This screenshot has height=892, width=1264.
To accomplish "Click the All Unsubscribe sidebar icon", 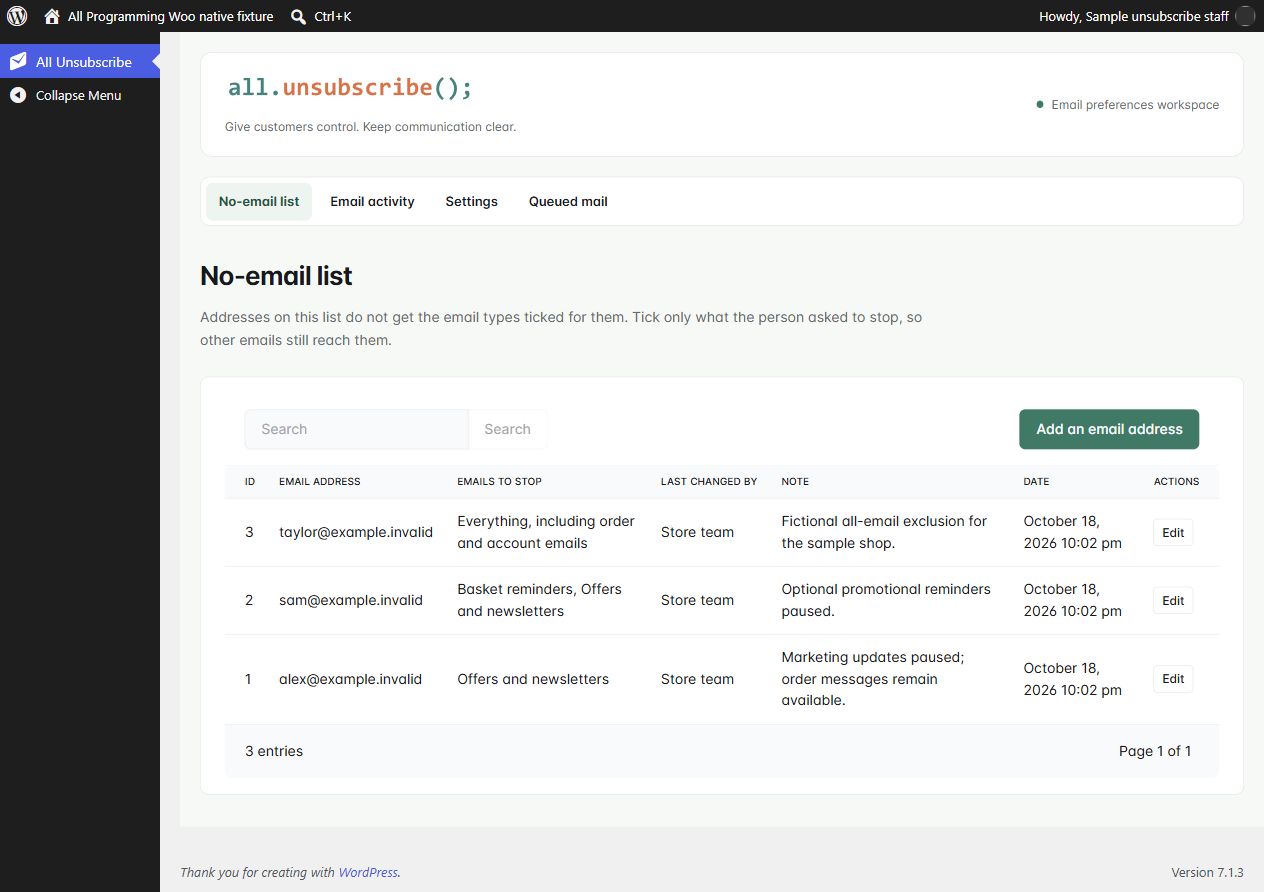I will coord(18,62).
